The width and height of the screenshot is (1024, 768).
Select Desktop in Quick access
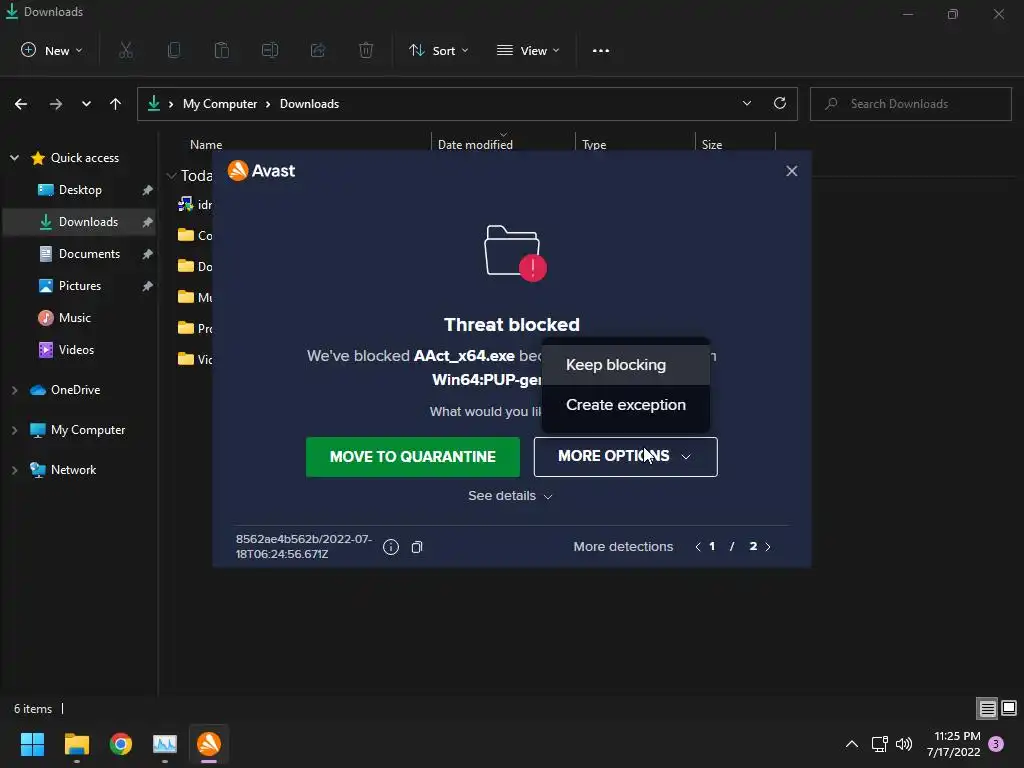click(x=80, y=189)
